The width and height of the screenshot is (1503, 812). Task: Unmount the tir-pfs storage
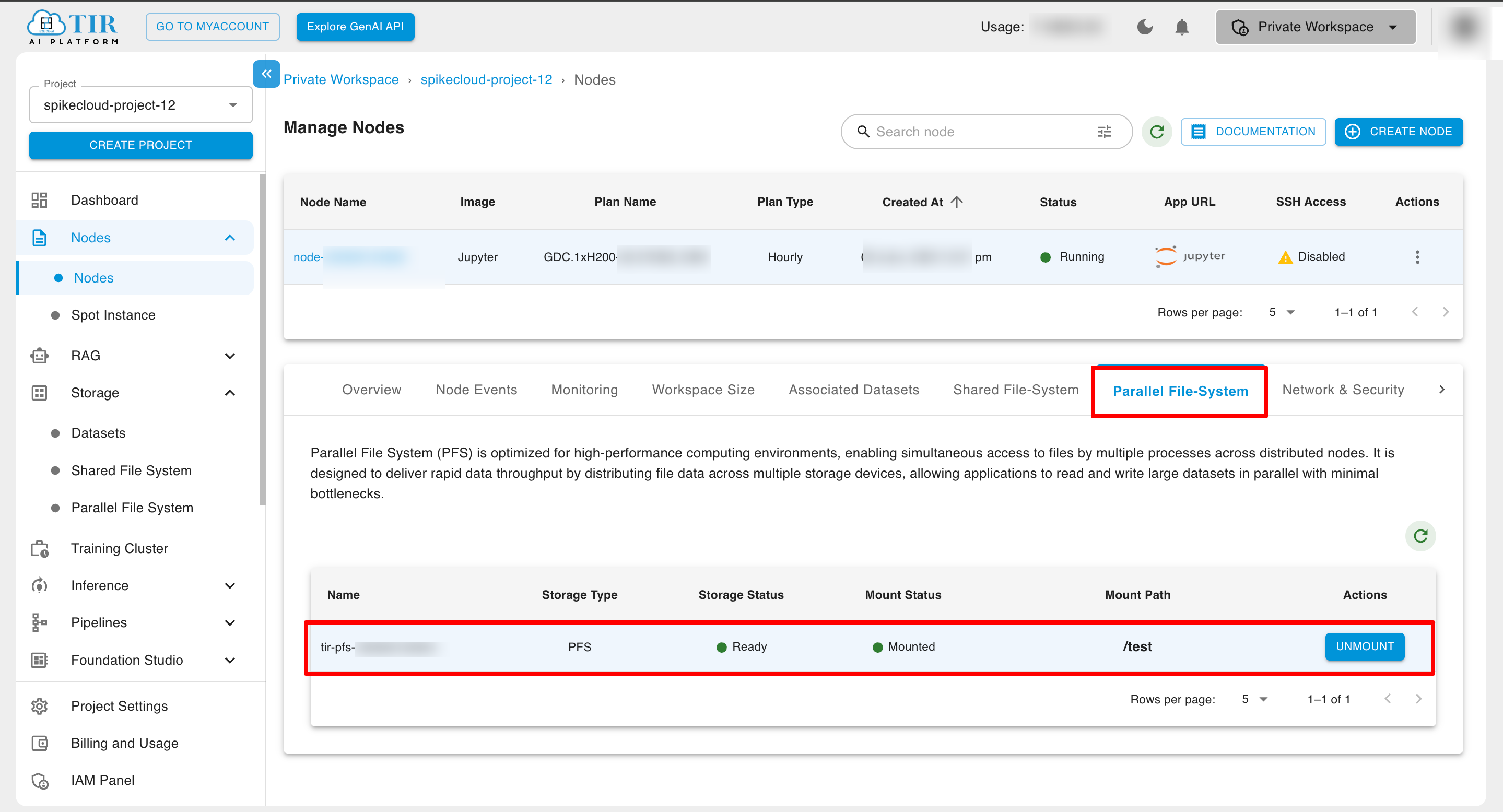(1365, 646)
